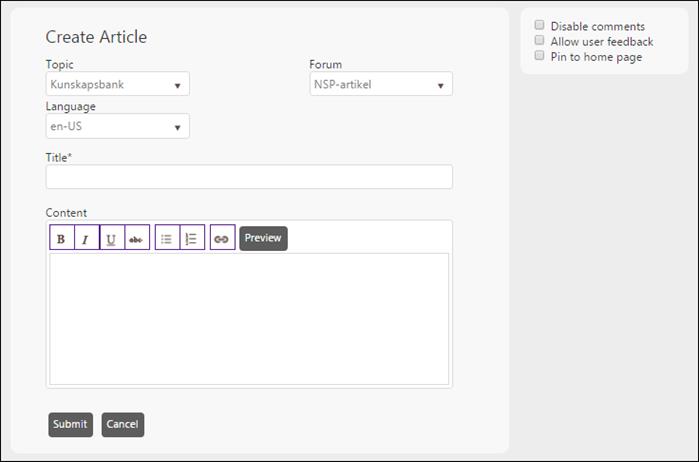Open the Language dropdown set to en-US

(117, 127)
